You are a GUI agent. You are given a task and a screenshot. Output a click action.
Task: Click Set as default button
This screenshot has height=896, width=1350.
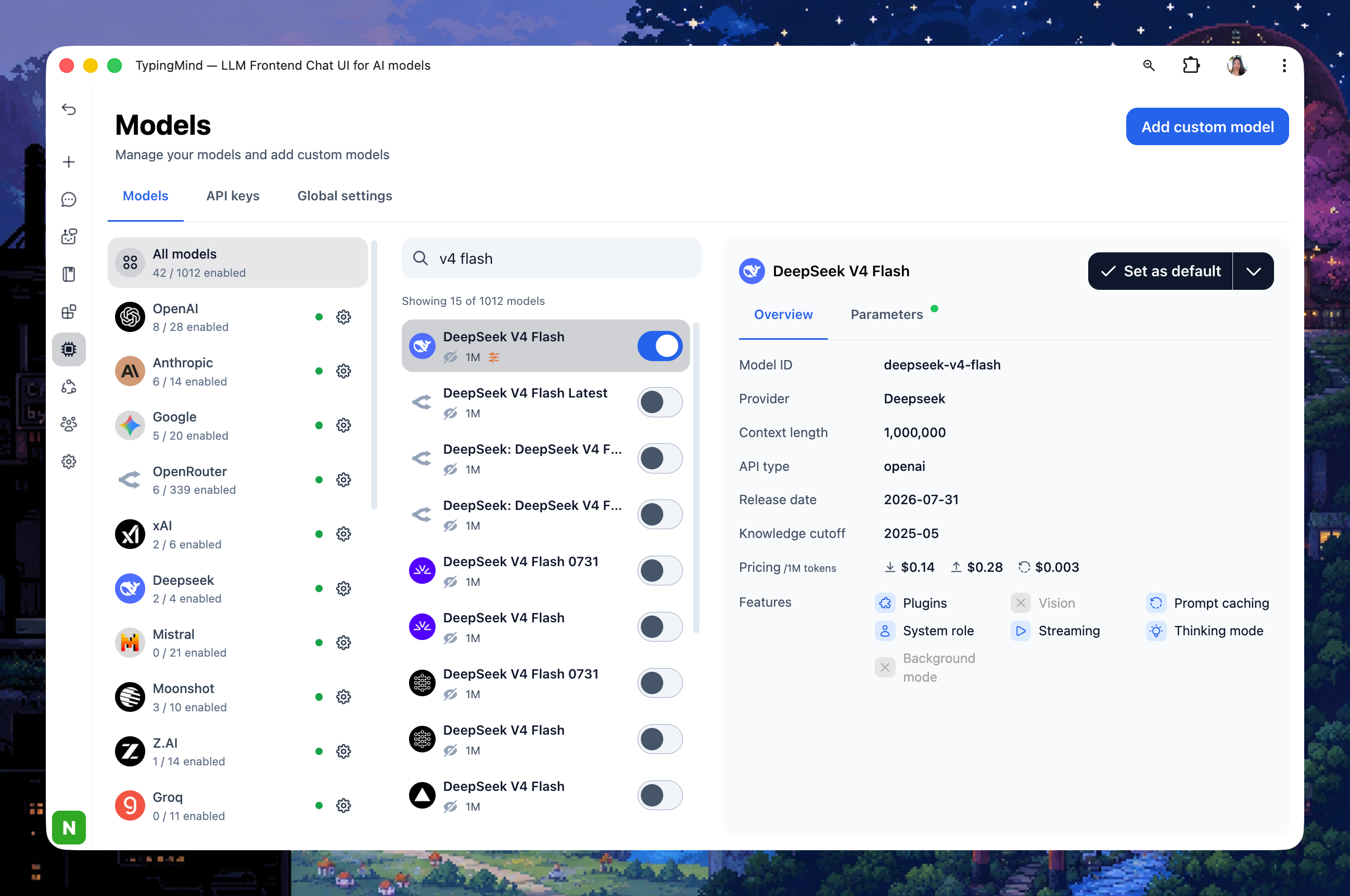click(x=1160, y=272)
